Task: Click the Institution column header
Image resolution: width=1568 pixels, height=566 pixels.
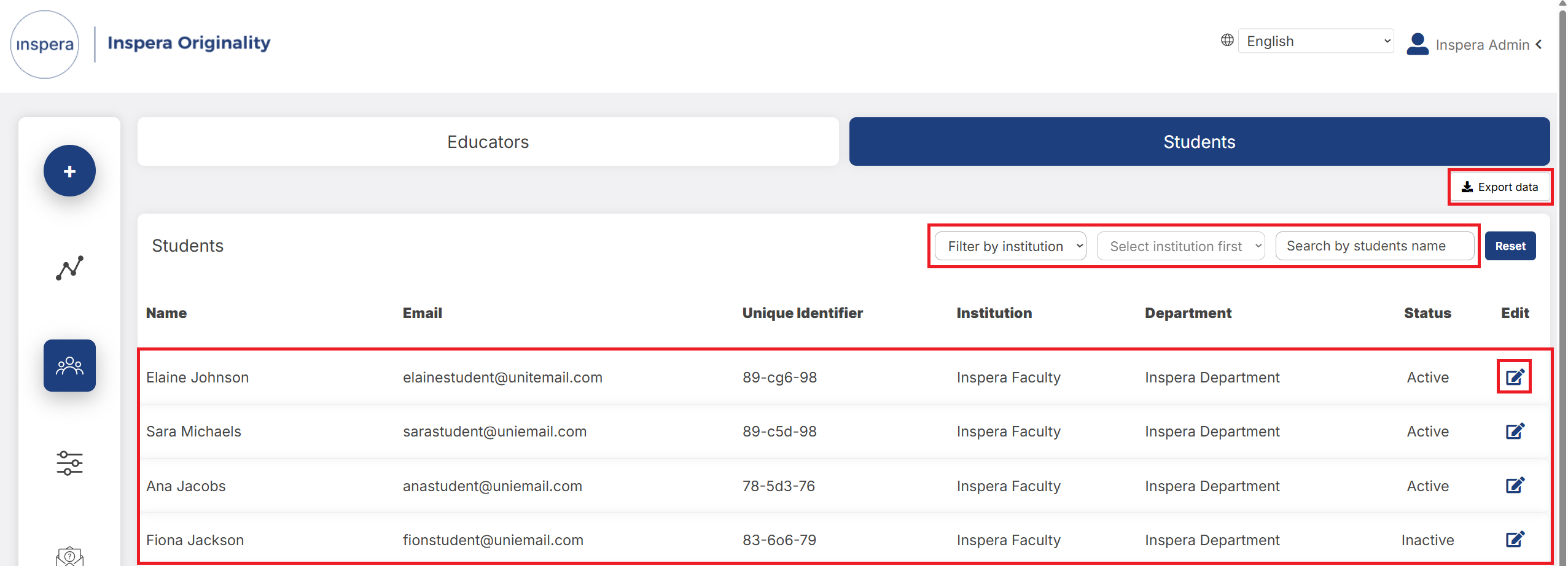Action: [994, 313]
